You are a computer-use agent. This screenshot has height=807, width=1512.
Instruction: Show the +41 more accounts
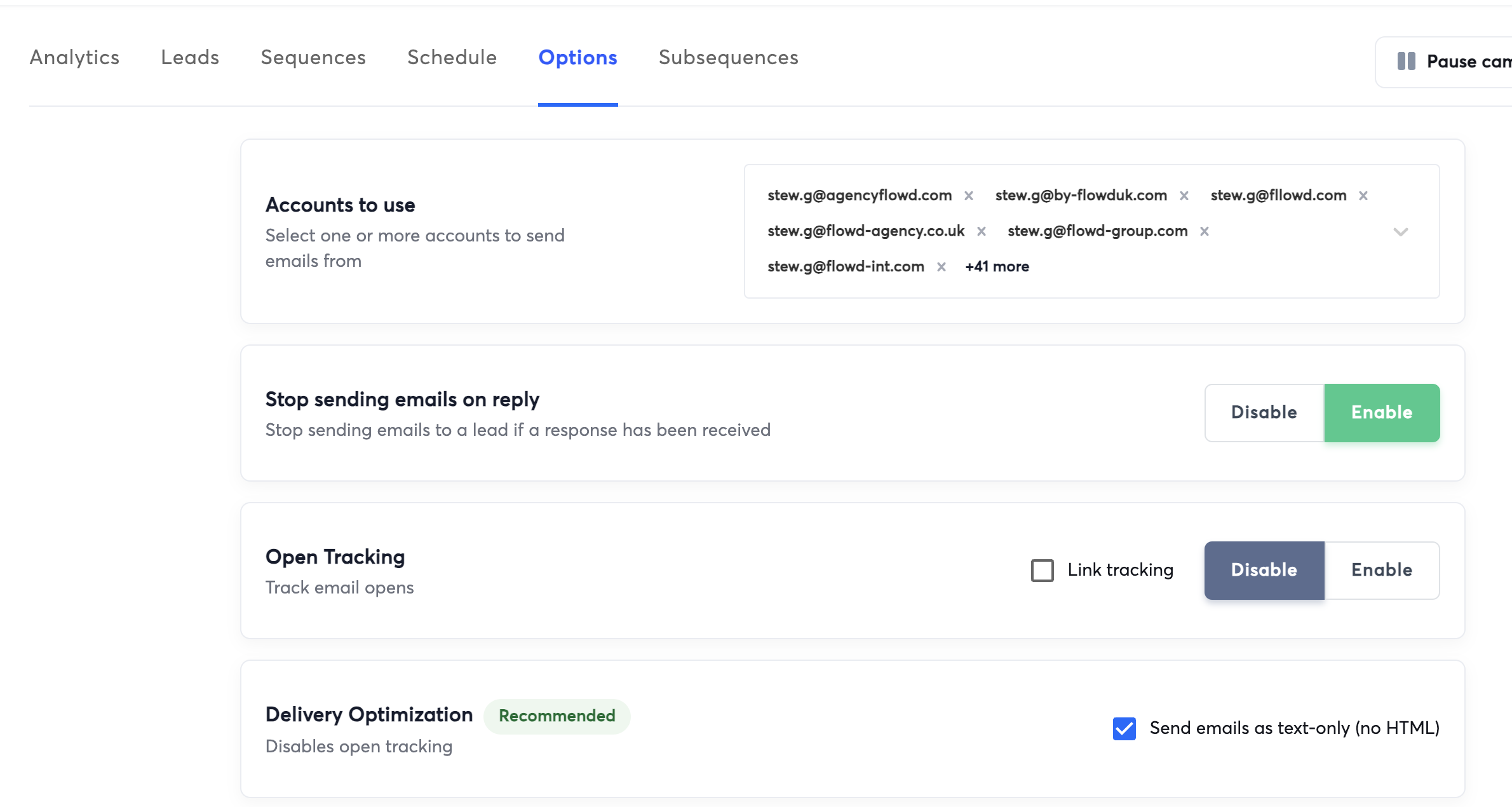(x=997, y=267)
